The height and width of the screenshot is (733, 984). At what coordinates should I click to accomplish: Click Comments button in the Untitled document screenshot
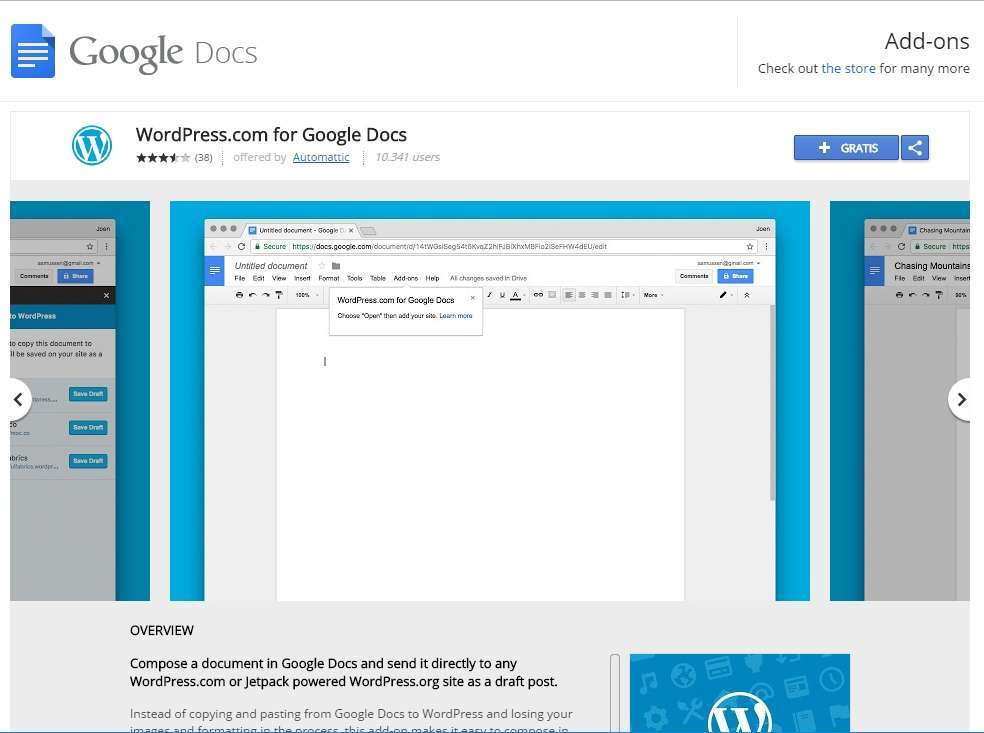[x=694, y=276]
